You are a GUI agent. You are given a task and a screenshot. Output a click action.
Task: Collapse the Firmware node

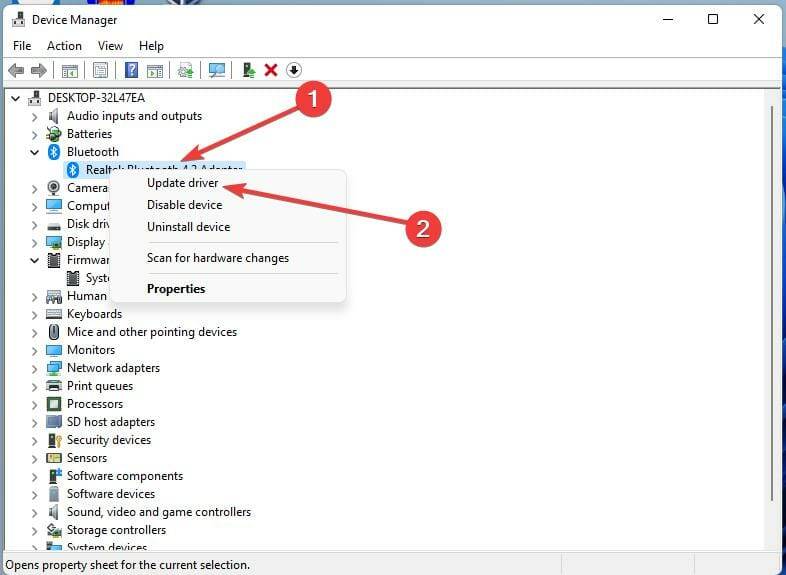35,260
